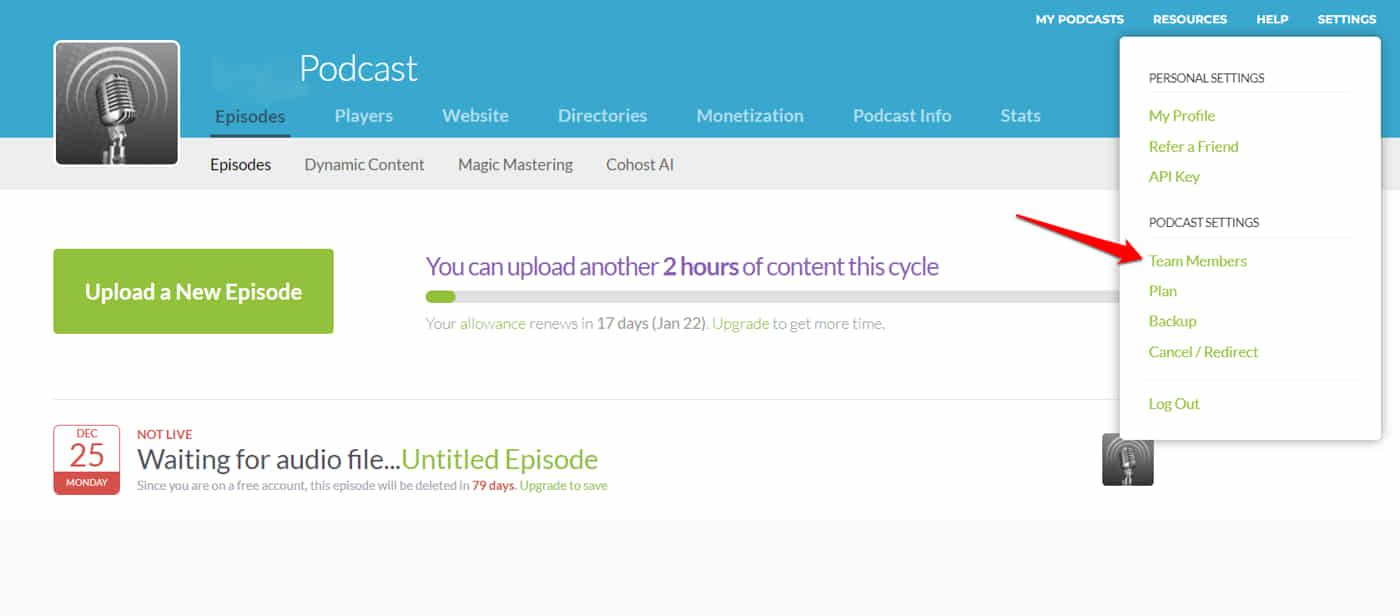
Task: Choose Log Out from settings menu
Action: coord(1173,404)
